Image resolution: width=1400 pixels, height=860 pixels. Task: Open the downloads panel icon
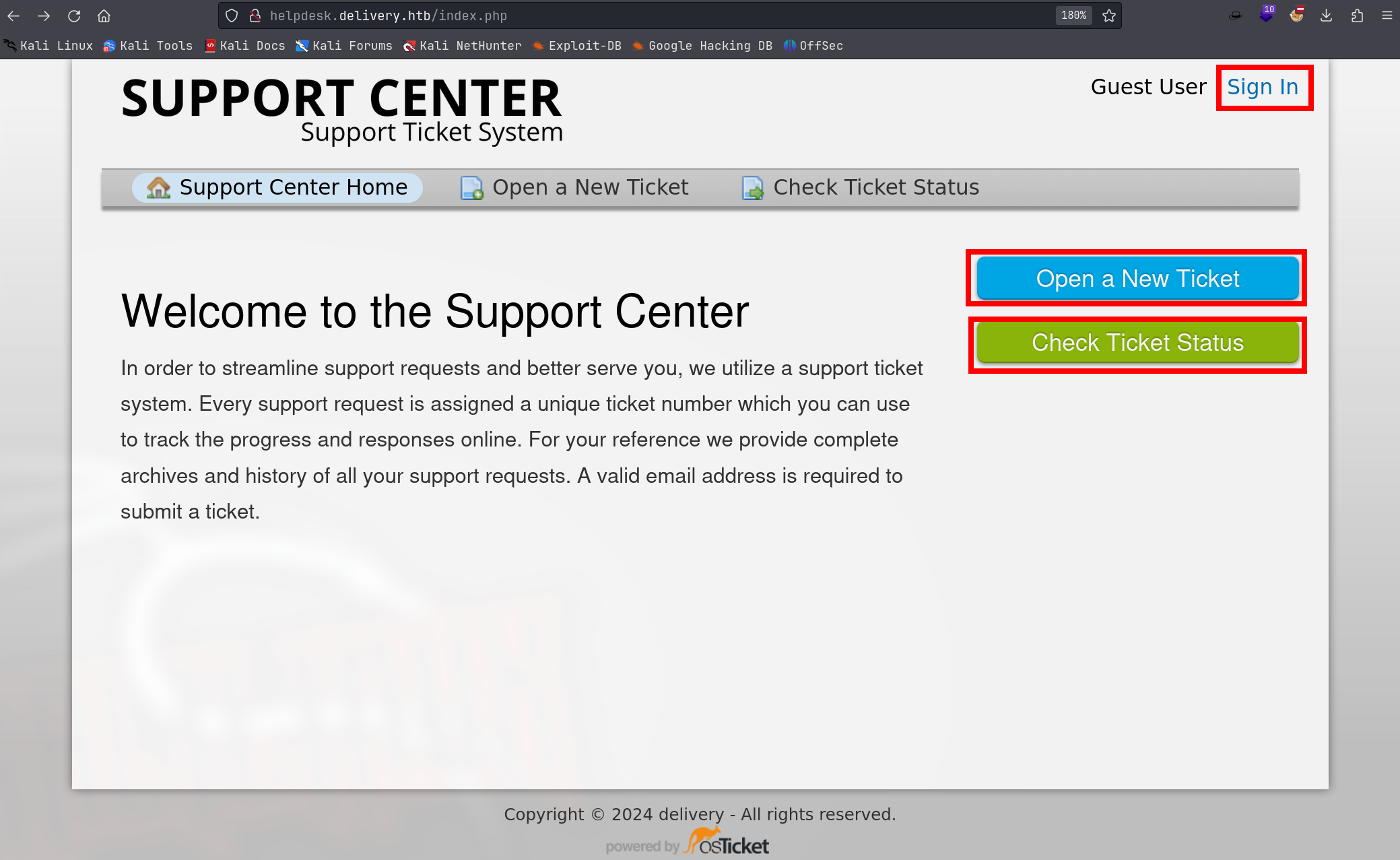pos(1326,15)
